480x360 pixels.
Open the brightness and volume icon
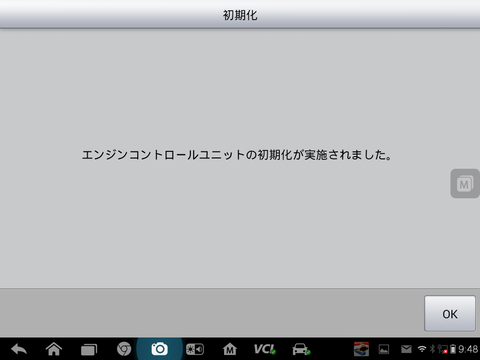195,349
